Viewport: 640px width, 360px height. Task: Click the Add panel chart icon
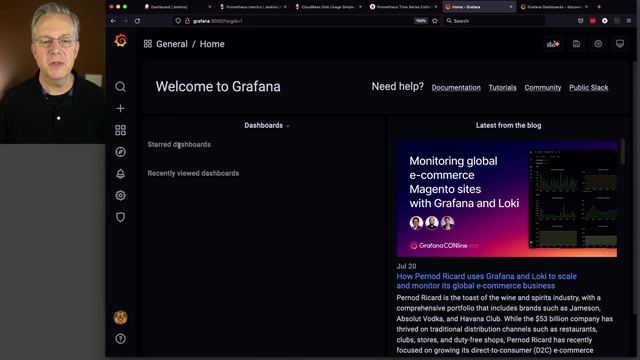(553, 44)
